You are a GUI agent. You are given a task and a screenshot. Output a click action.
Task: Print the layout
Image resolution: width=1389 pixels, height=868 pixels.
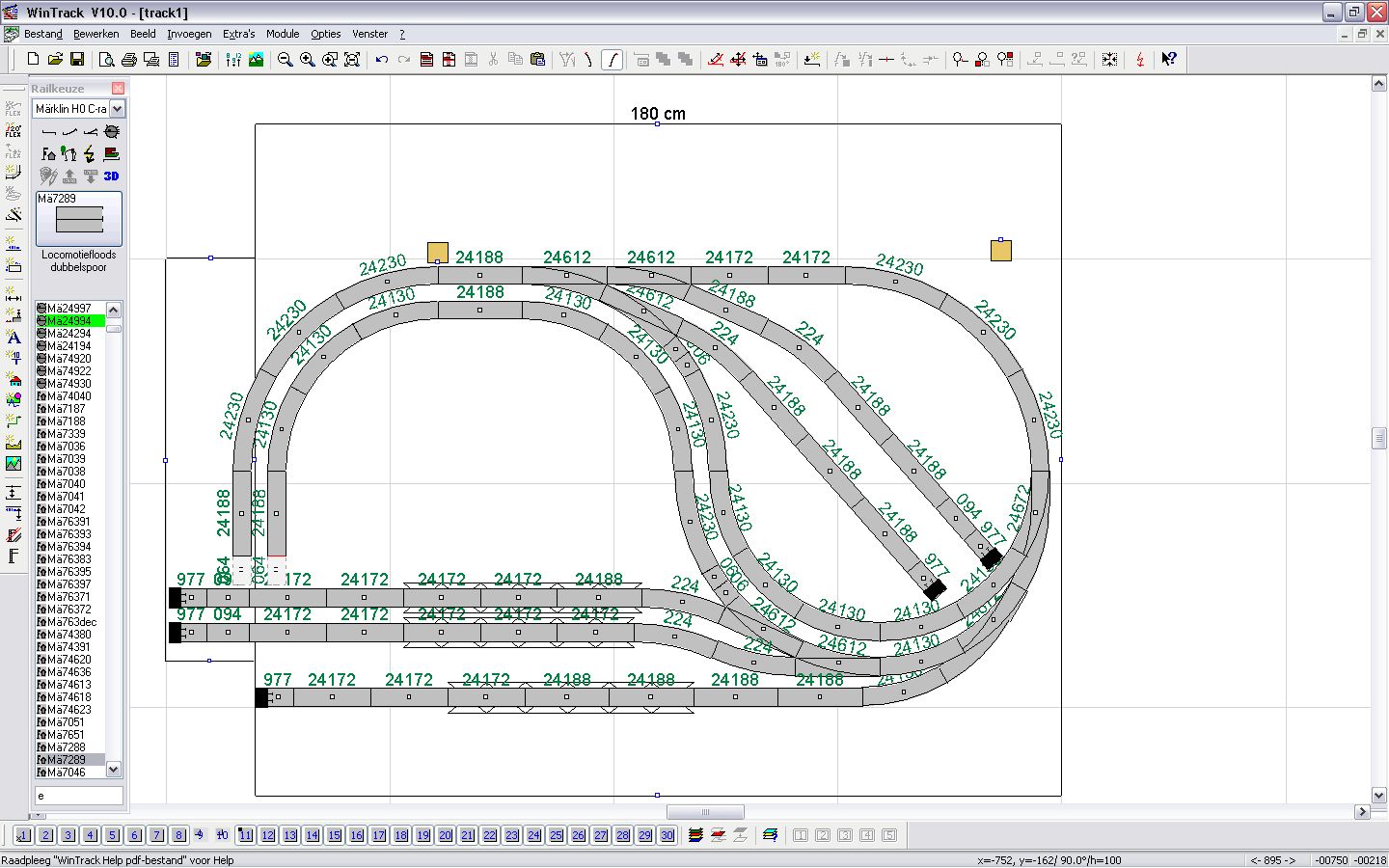click(x=128, y=59)
